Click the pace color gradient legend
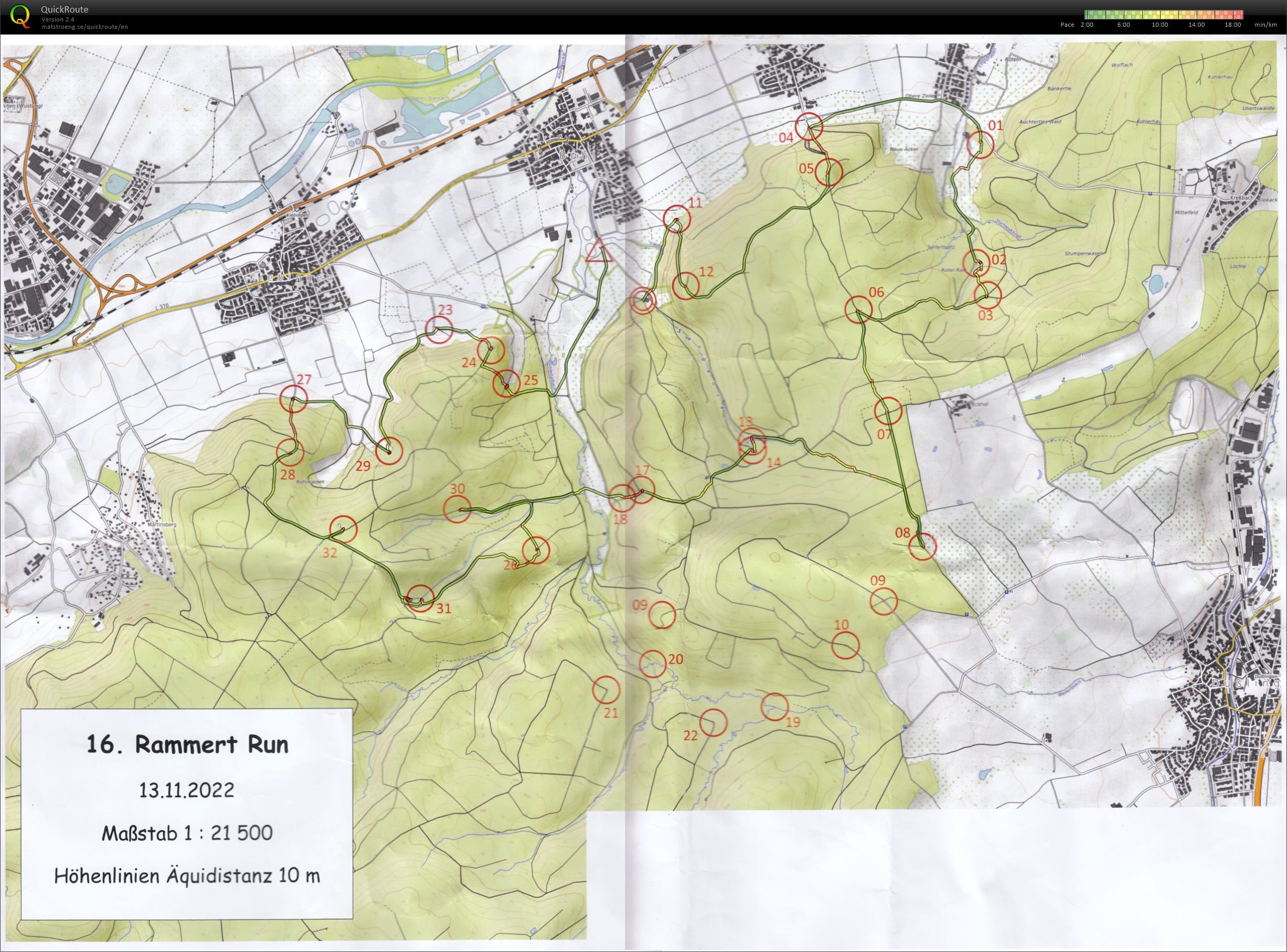The image size is (1287, 952). pos(1163,14)
